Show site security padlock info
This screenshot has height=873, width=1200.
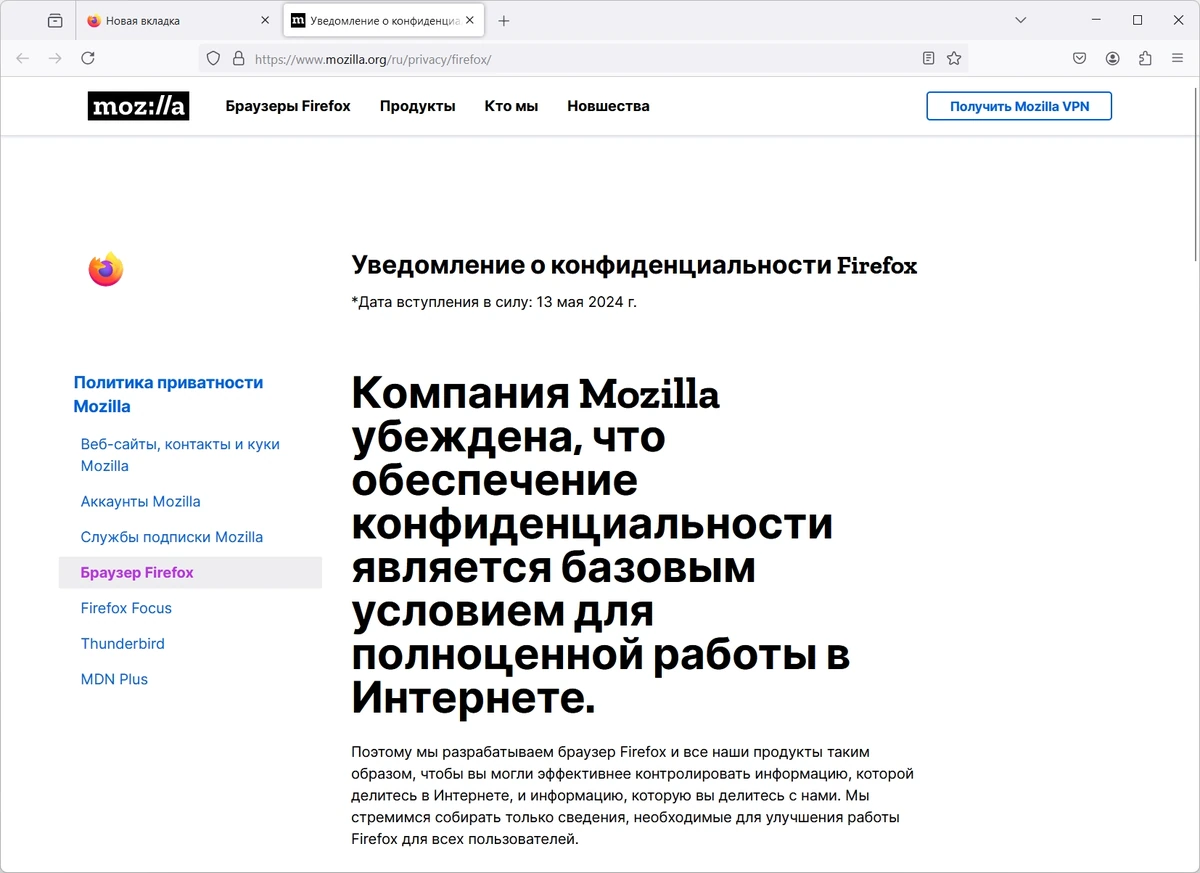point(238,59)
